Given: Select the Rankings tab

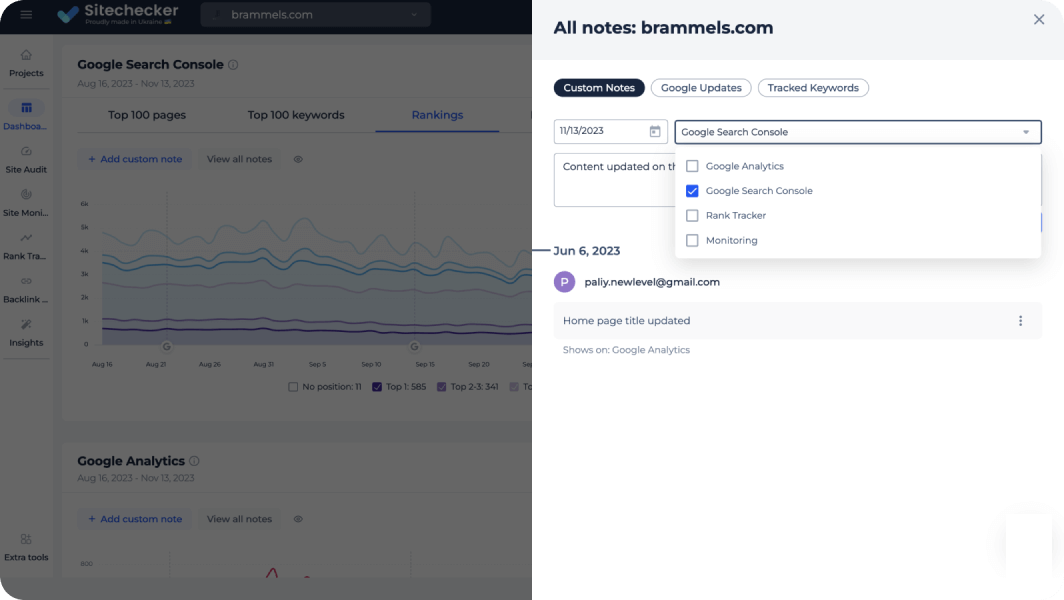Looking at the screenshot, I should click(x=437, y=115).
